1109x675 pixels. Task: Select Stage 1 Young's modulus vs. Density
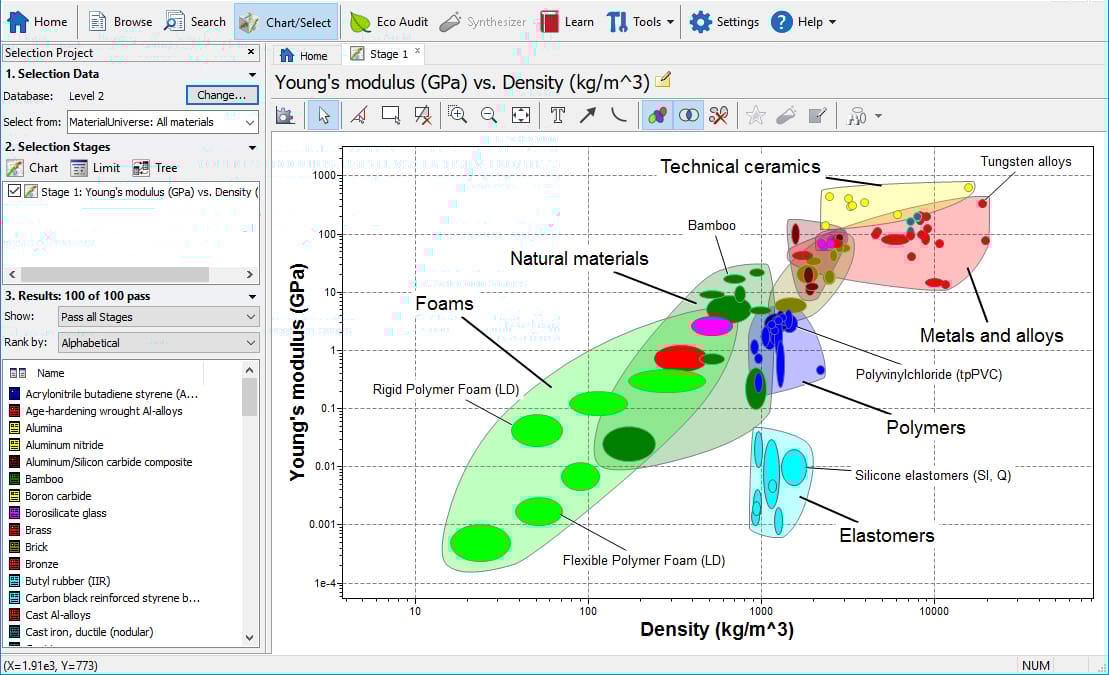(x=150, y=192)
